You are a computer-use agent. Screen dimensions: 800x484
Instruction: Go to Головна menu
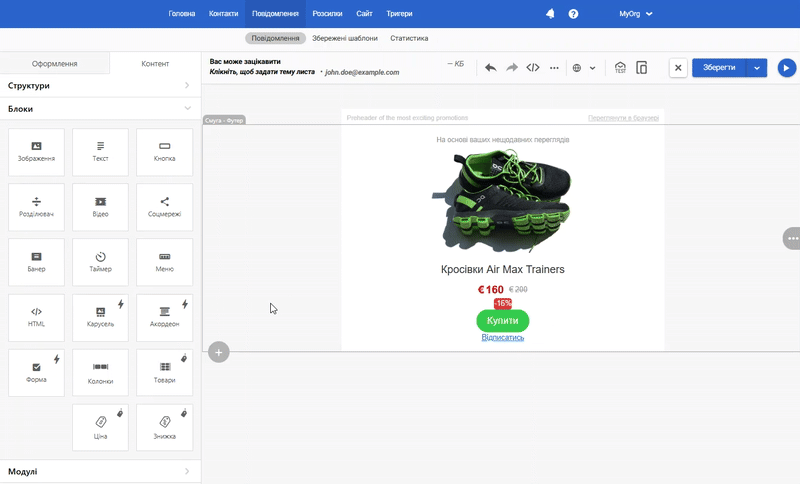point(182,14)
